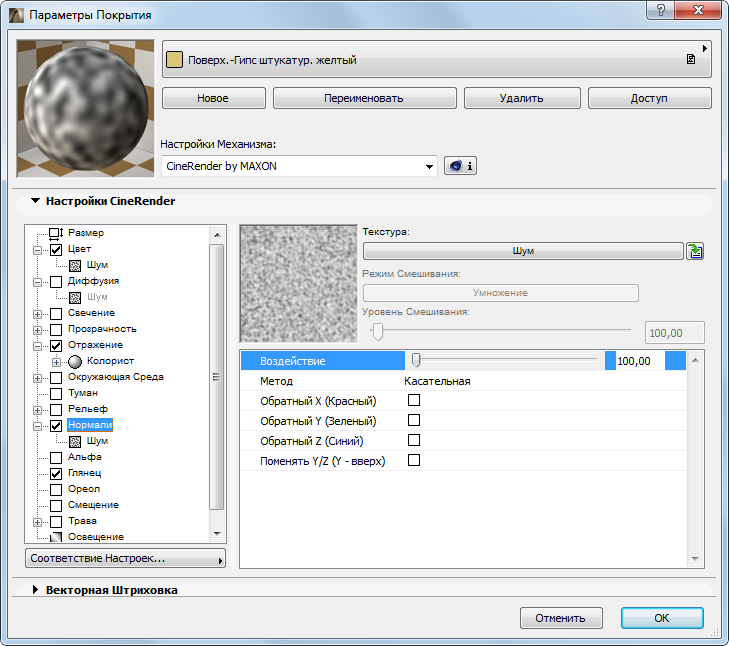Expand the Свечение tree node
This screenshot has height=646, width=729.
(37, 314)
